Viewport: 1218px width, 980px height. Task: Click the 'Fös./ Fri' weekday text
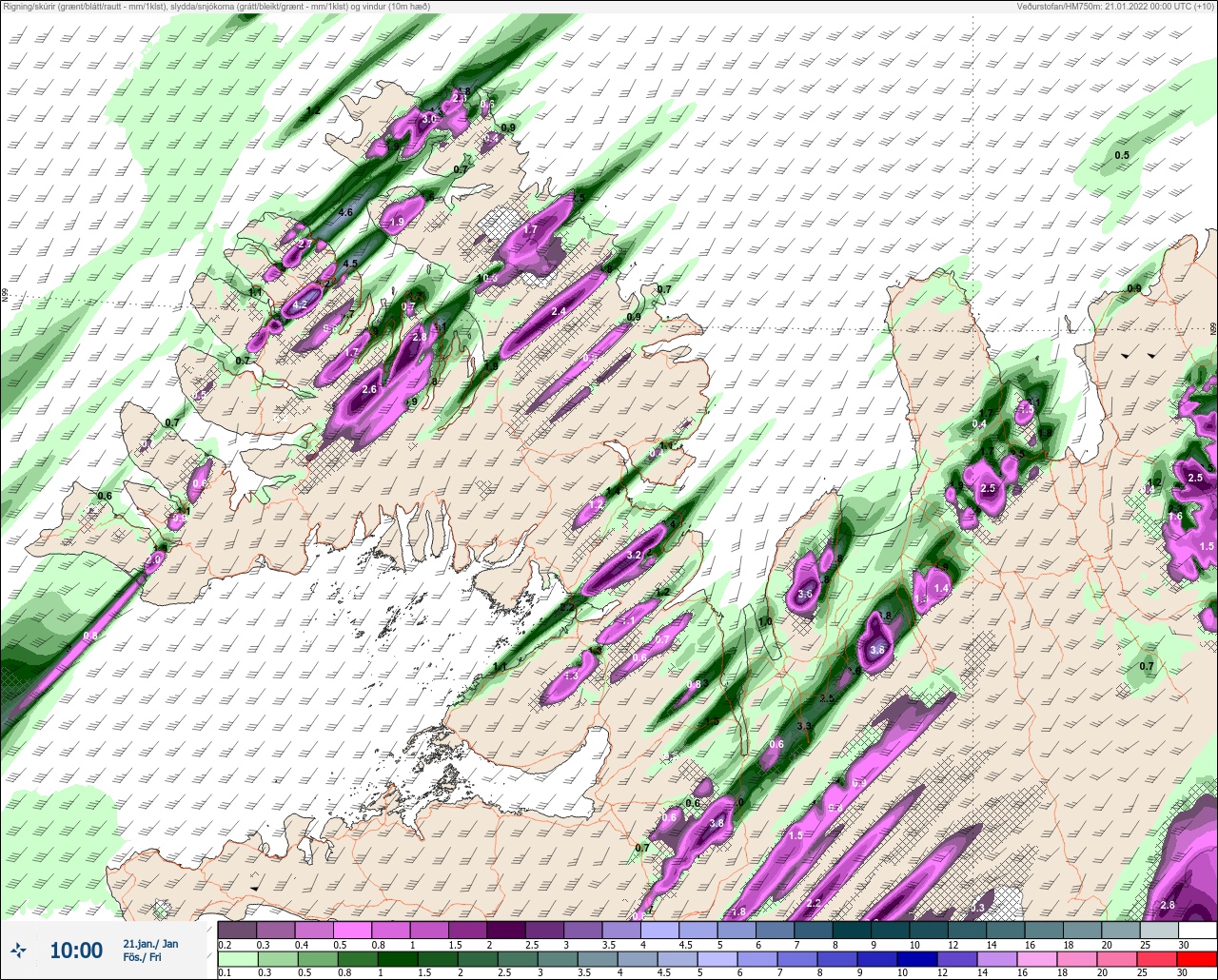(142, 957)
